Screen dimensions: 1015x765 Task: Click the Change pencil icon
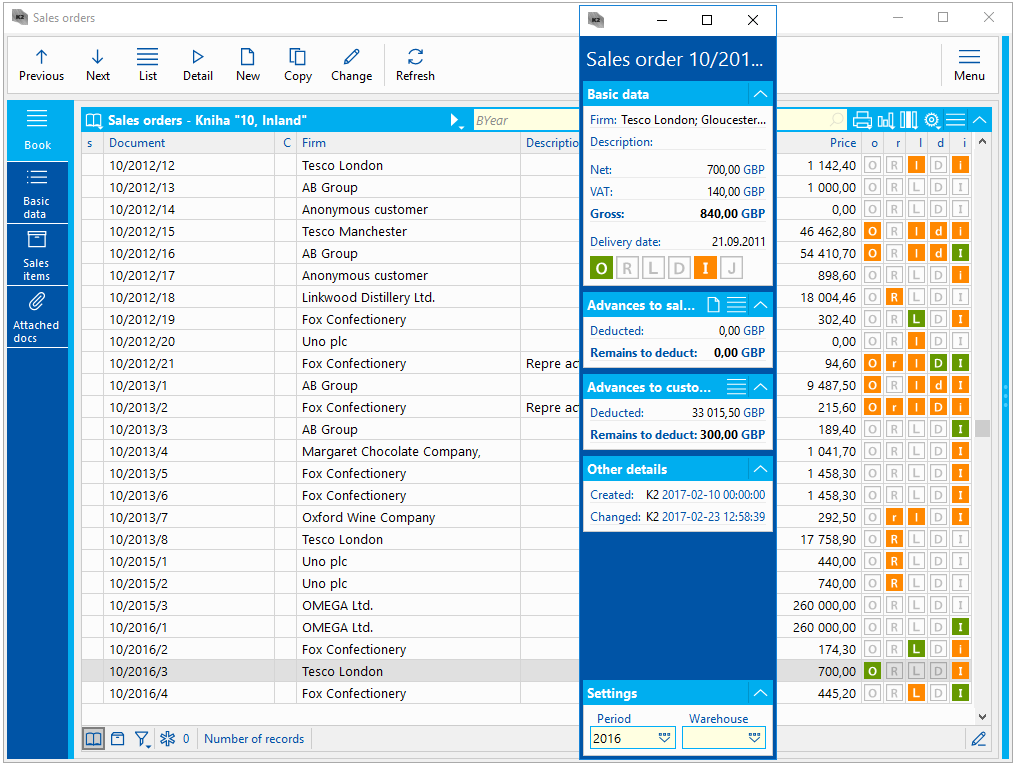click(351, 65)
